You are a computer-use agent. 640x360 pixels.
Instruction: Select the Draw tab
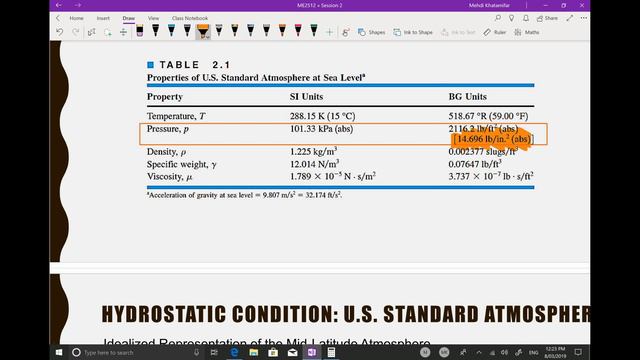click(x=129, y=18)
